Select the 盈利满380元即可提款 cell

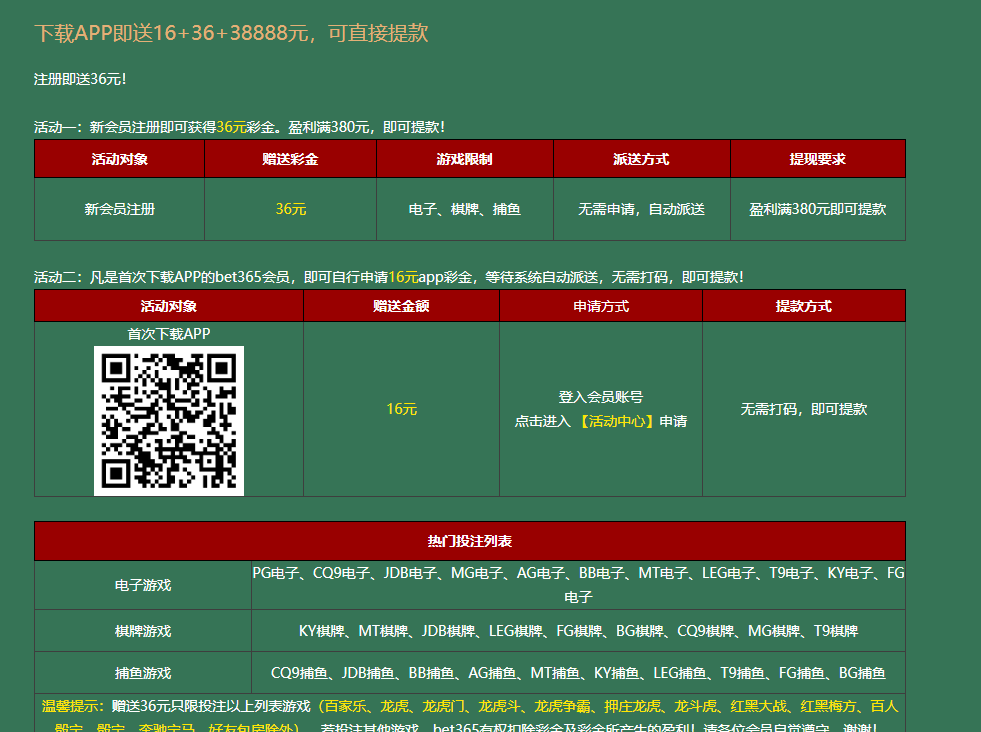[x=817, y=209]
